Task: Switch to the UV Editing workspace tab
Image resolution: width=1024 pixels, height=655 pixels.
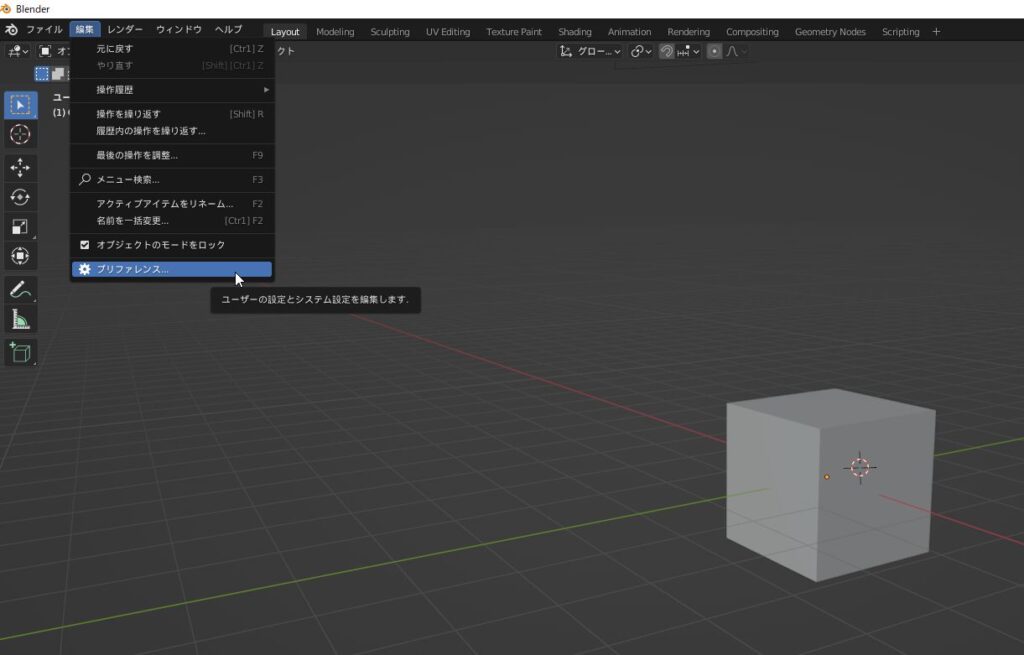Action: click(448, 31)
